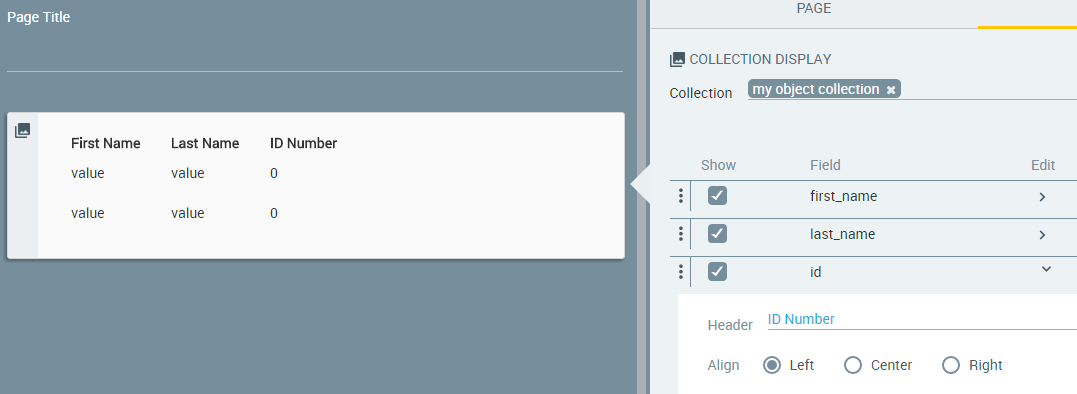The height and width of the screenshot is (394, 1077).
Task: Toggle the Show checkbox for the id field
Action: coord(718,272)
